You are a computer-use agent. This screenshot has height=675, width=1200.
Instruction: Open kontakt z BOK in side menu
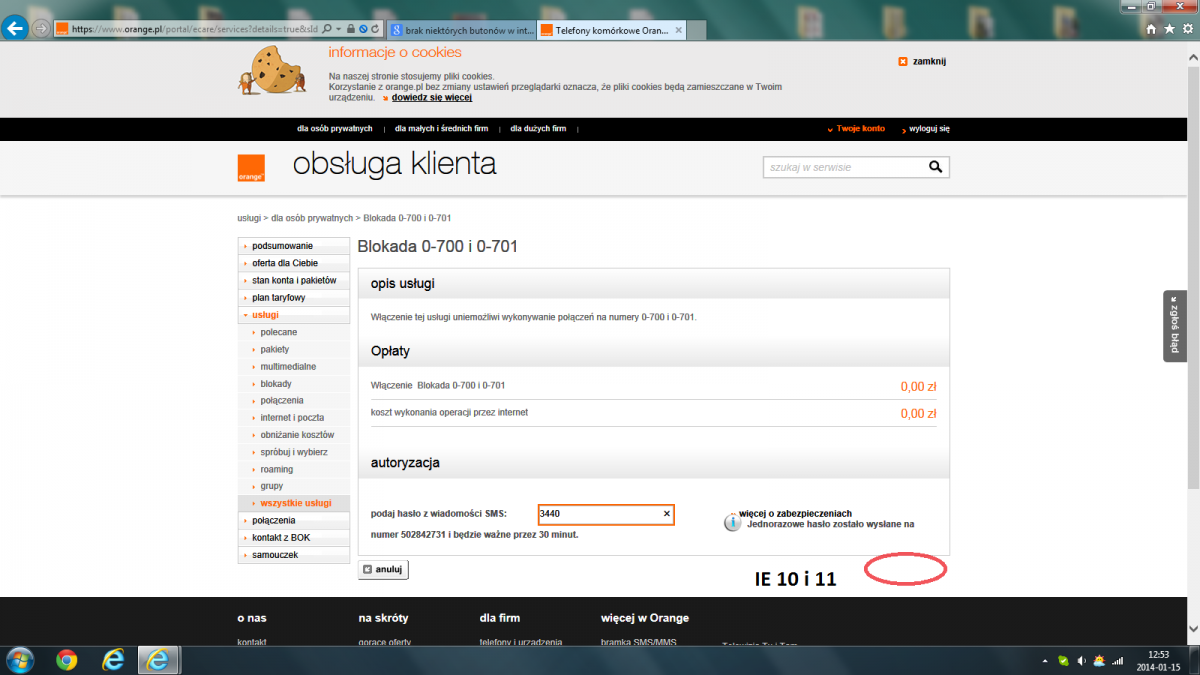(294, 538)
